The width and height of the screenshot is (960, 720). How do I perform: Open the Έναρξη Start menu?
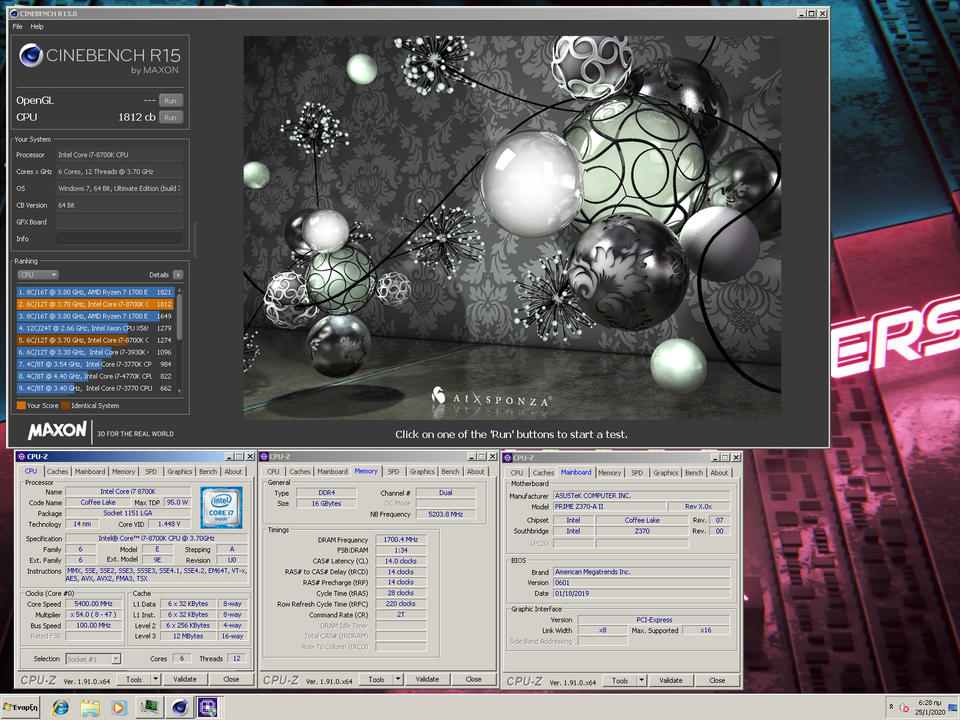pyautogui.click(x=20, y=707)
